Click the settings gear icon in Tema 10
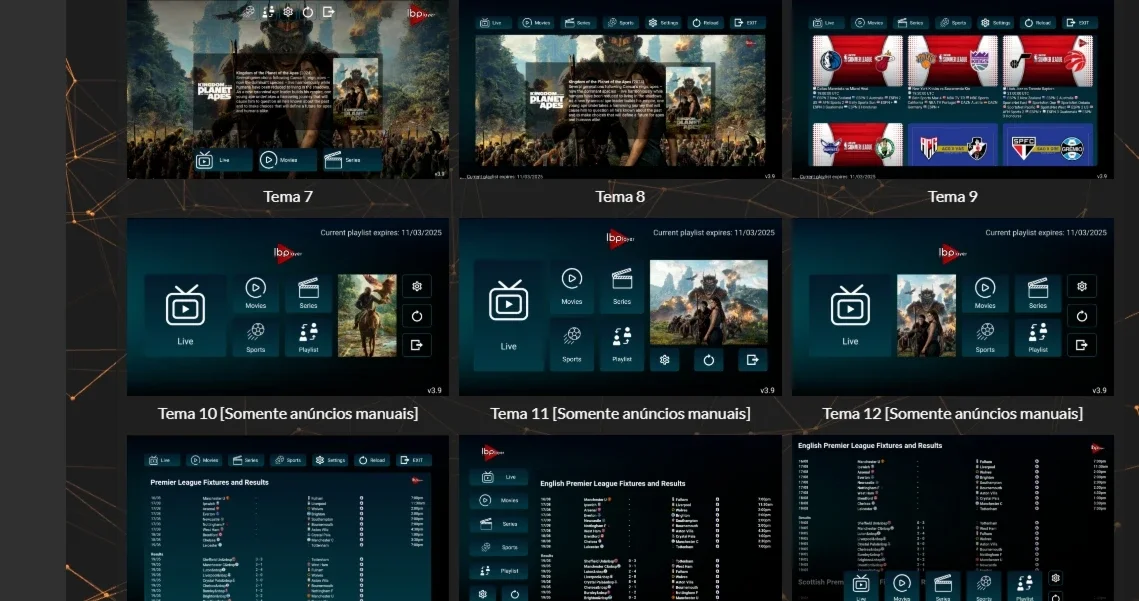1139x601 pixels. tap(417, 286)
